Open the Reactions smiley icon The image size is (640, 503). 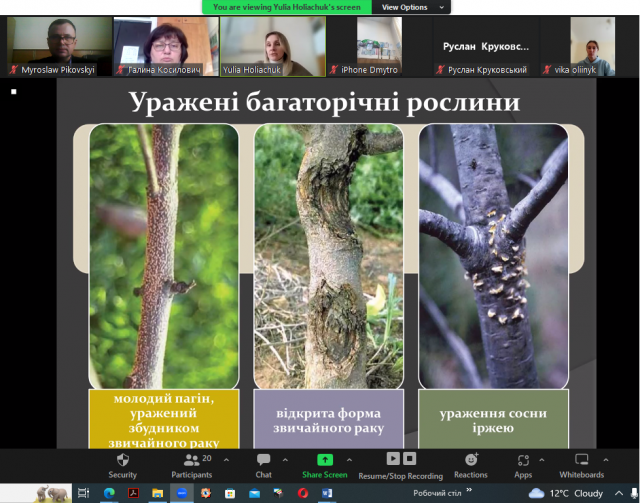tap(471, 460)
